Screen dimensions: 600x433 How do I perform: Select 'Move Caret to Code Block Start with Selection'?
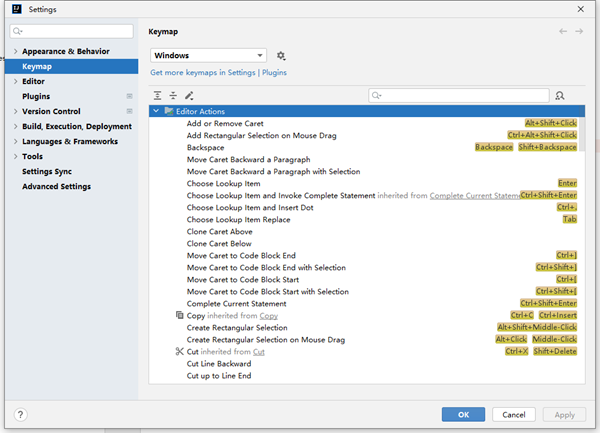click(268, 292)
